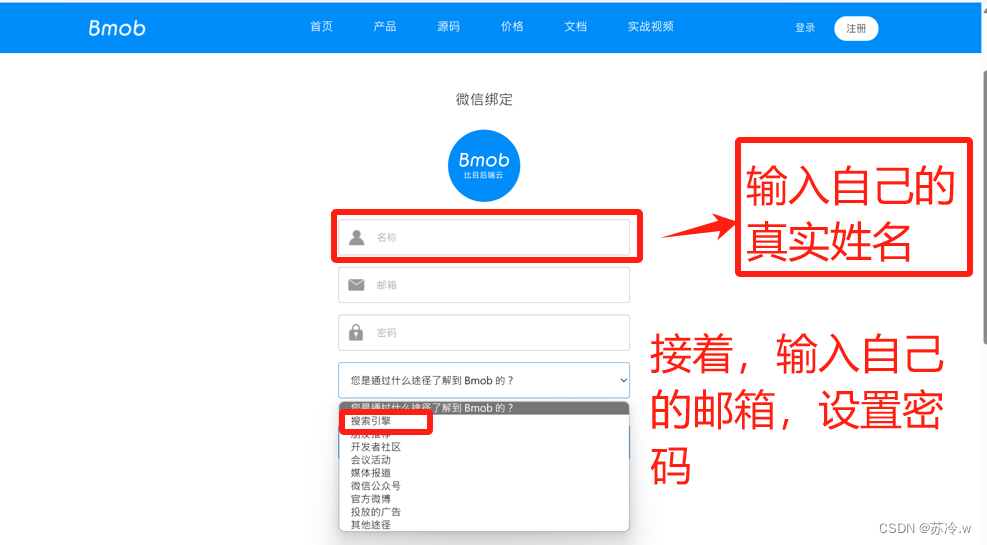Pick the 微信公众号 option
This screenshot has height=545, width=987.
(484, 486)
